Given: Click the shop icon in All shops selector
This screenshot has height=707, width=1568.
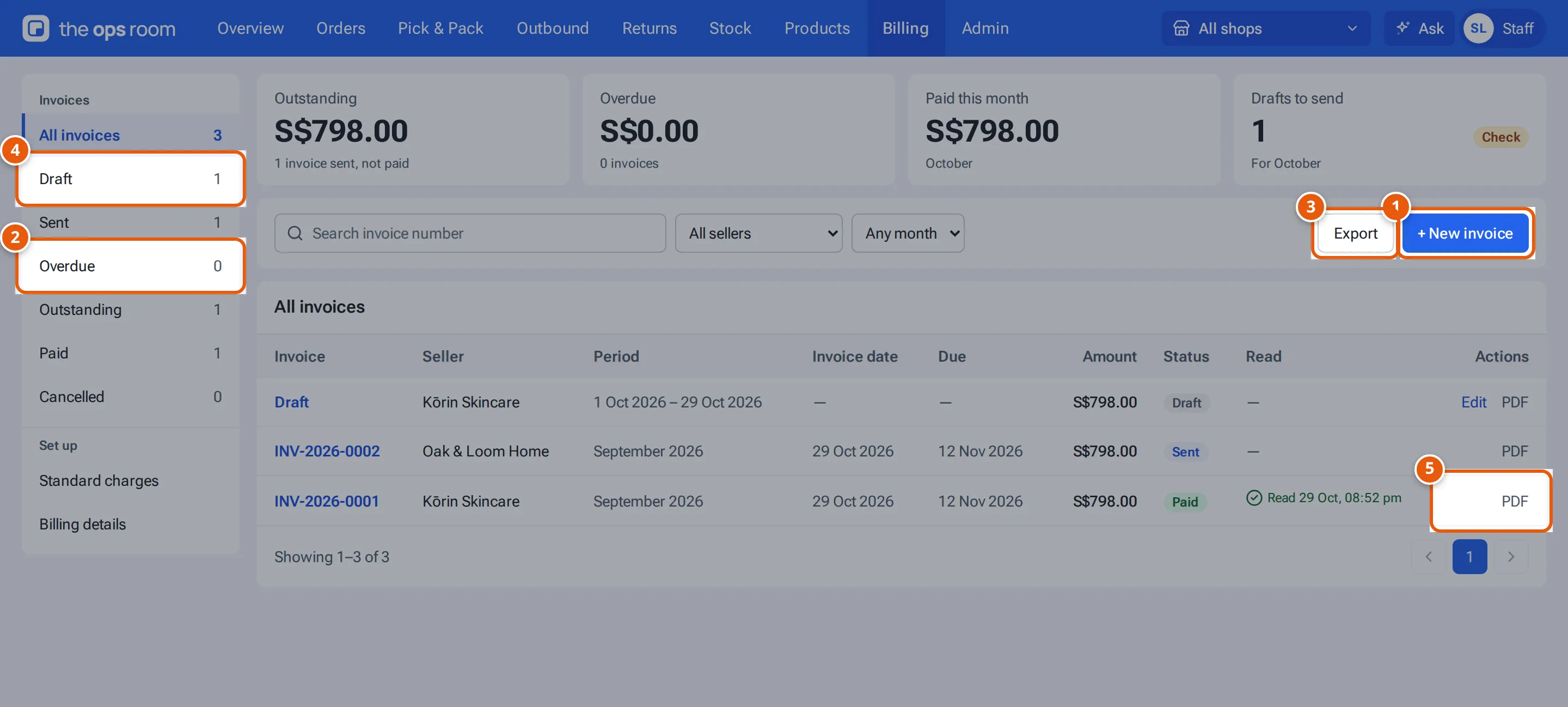Looking at the screenshot, I should tap(1181, 29).
